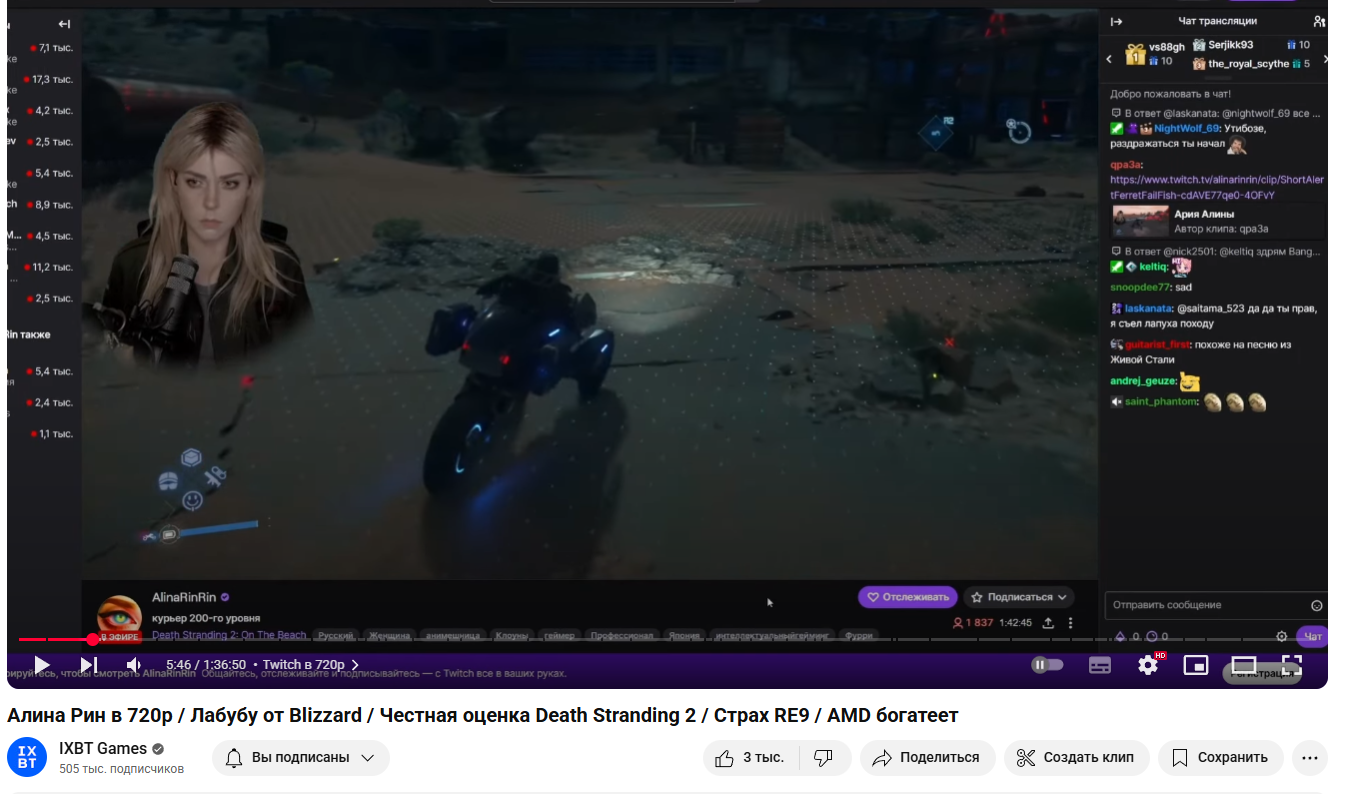This screenshot has width=1348, height=794.
Task: Open the IXBT Games channel name link
Action: coord(103,748)
